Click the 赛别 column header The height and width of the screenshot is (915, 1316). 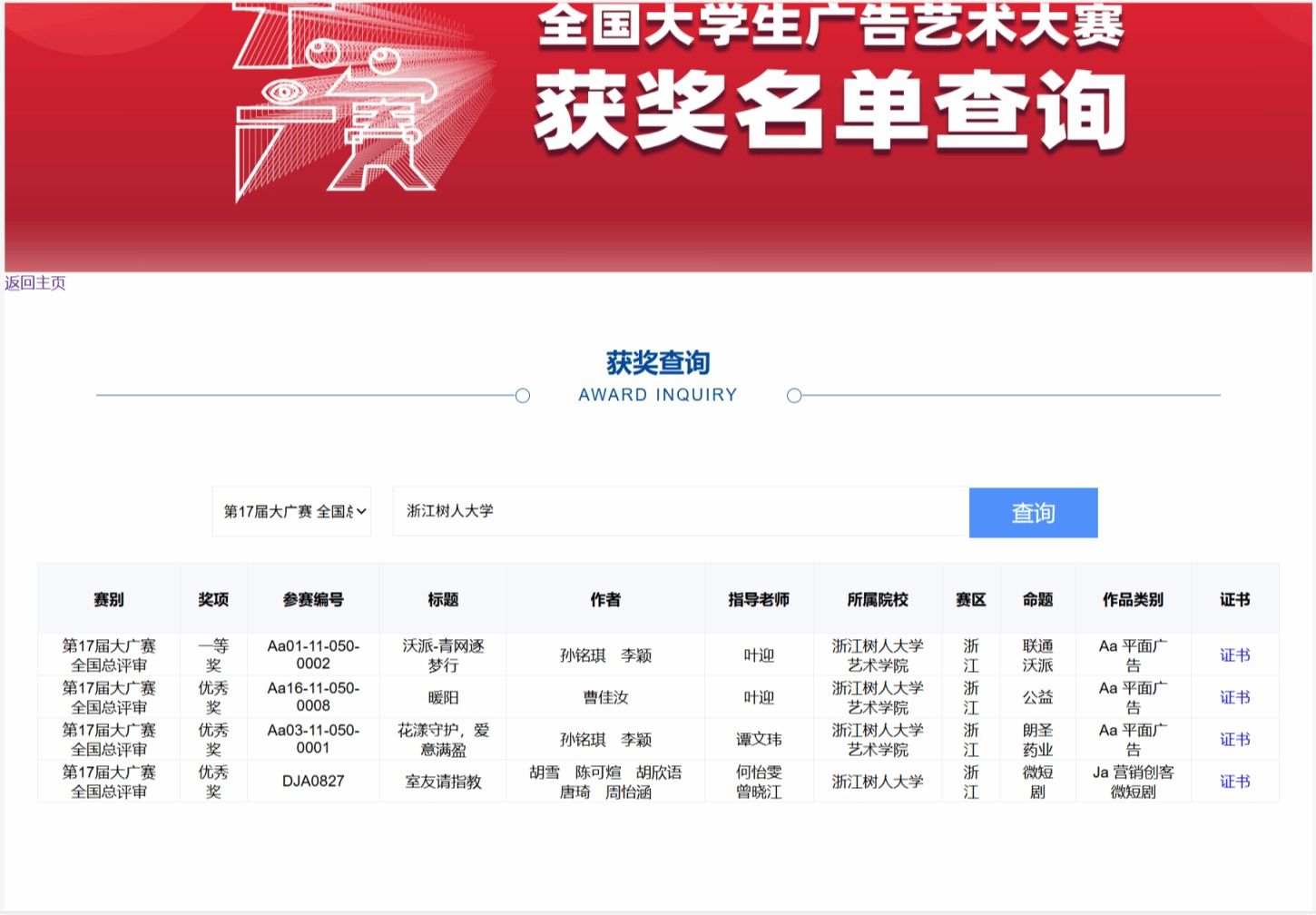point(109,599)
